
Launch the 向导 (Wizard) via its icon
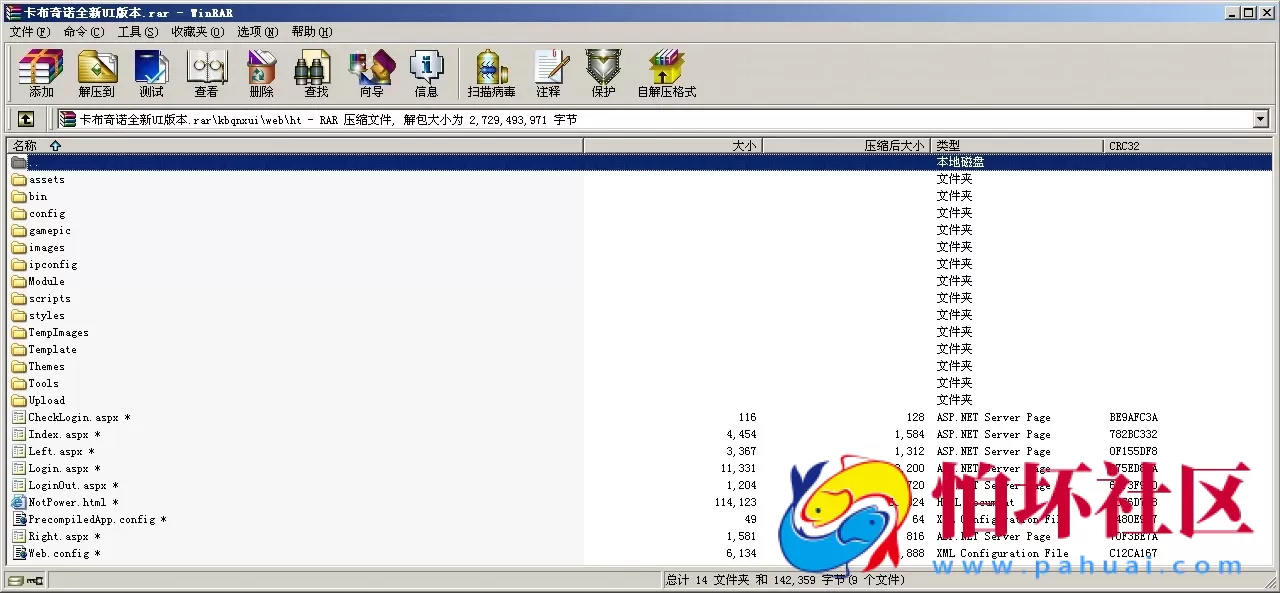[371, 70]
